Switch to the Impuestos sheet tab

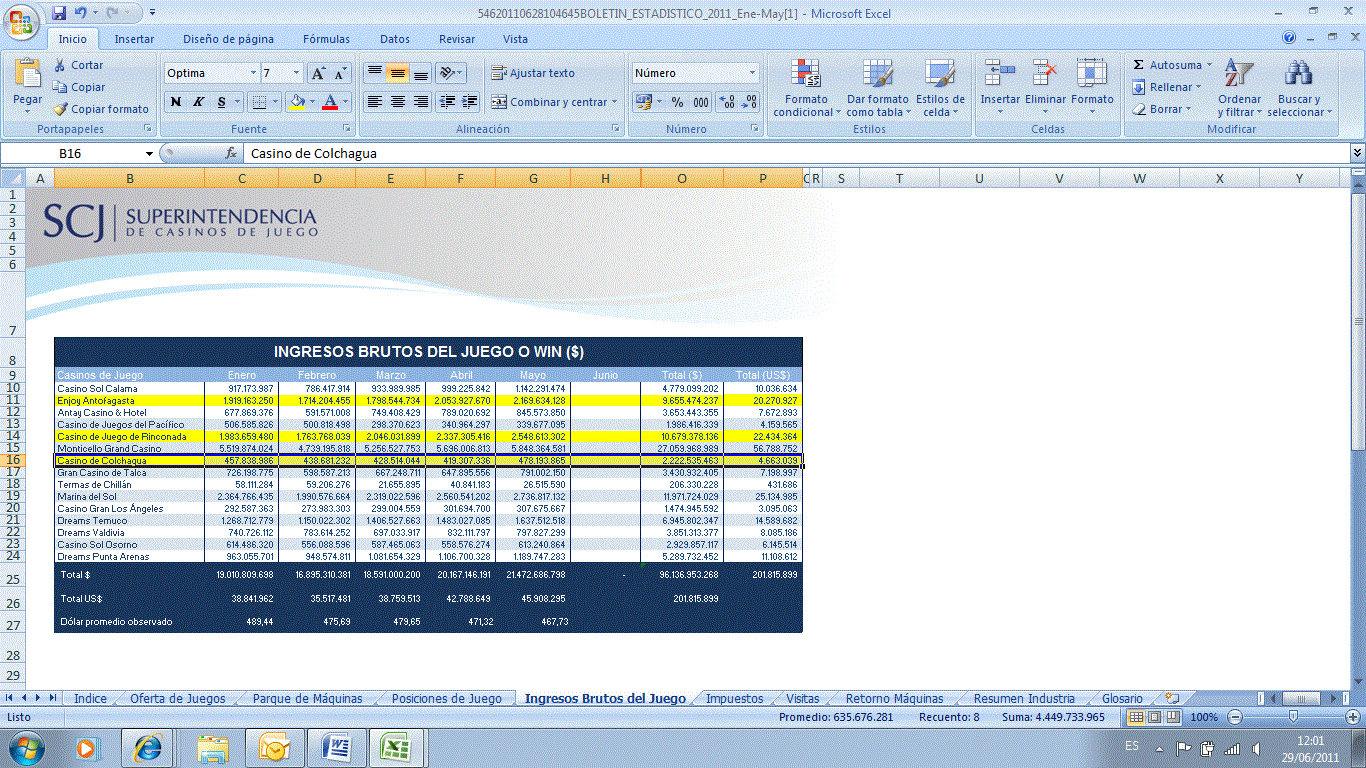click(x=734, y=698)
